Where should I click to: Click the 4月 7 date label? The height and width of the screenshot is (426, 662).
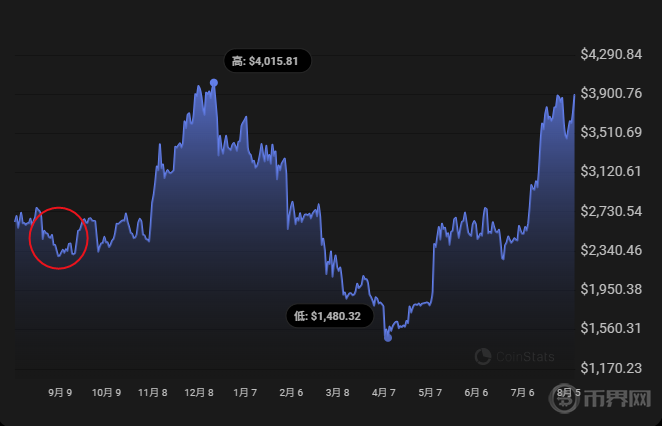pyautogui.click(x=383, y=394)
